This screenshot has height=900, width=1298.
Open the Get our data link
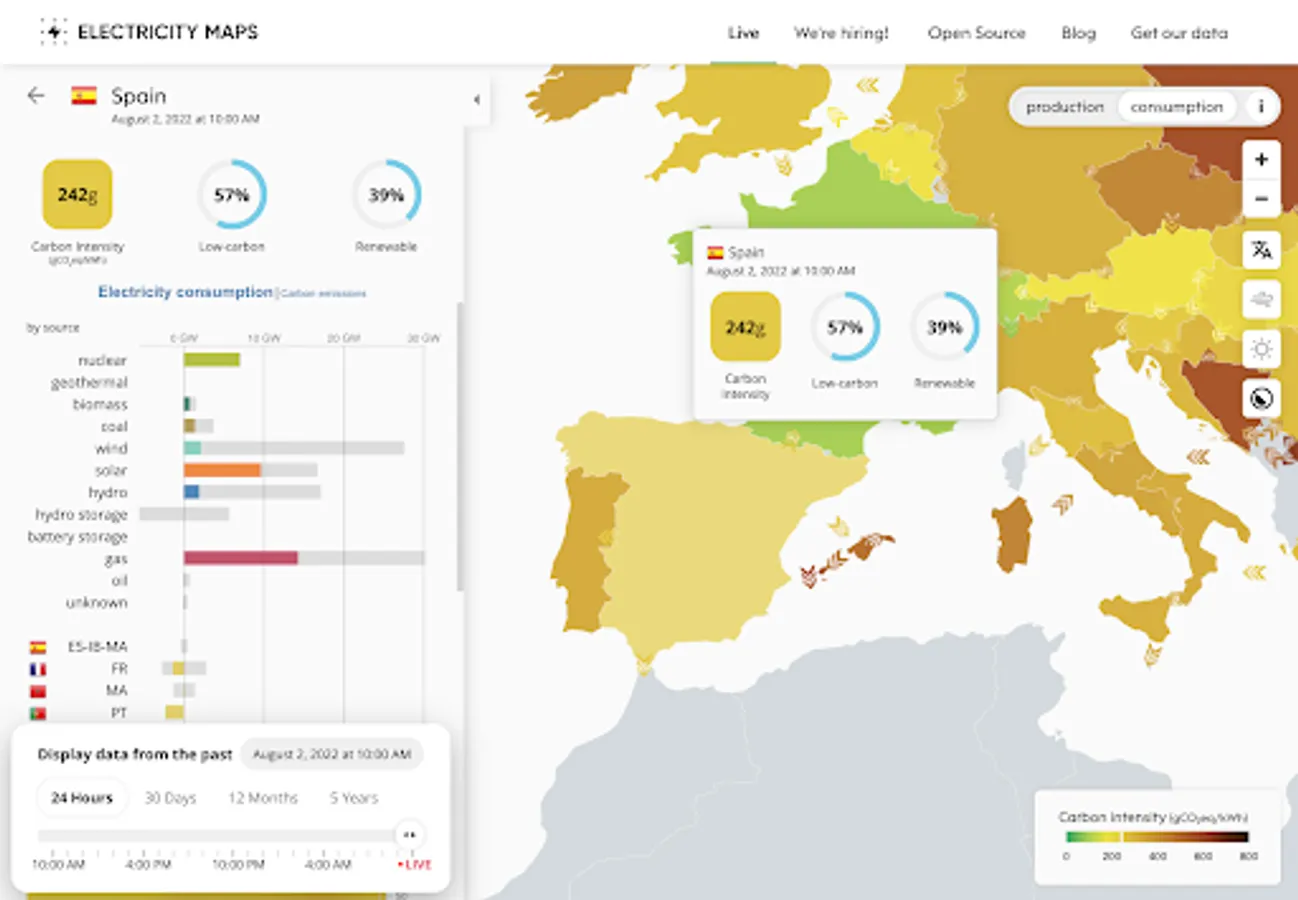[x=1179, y=33]
